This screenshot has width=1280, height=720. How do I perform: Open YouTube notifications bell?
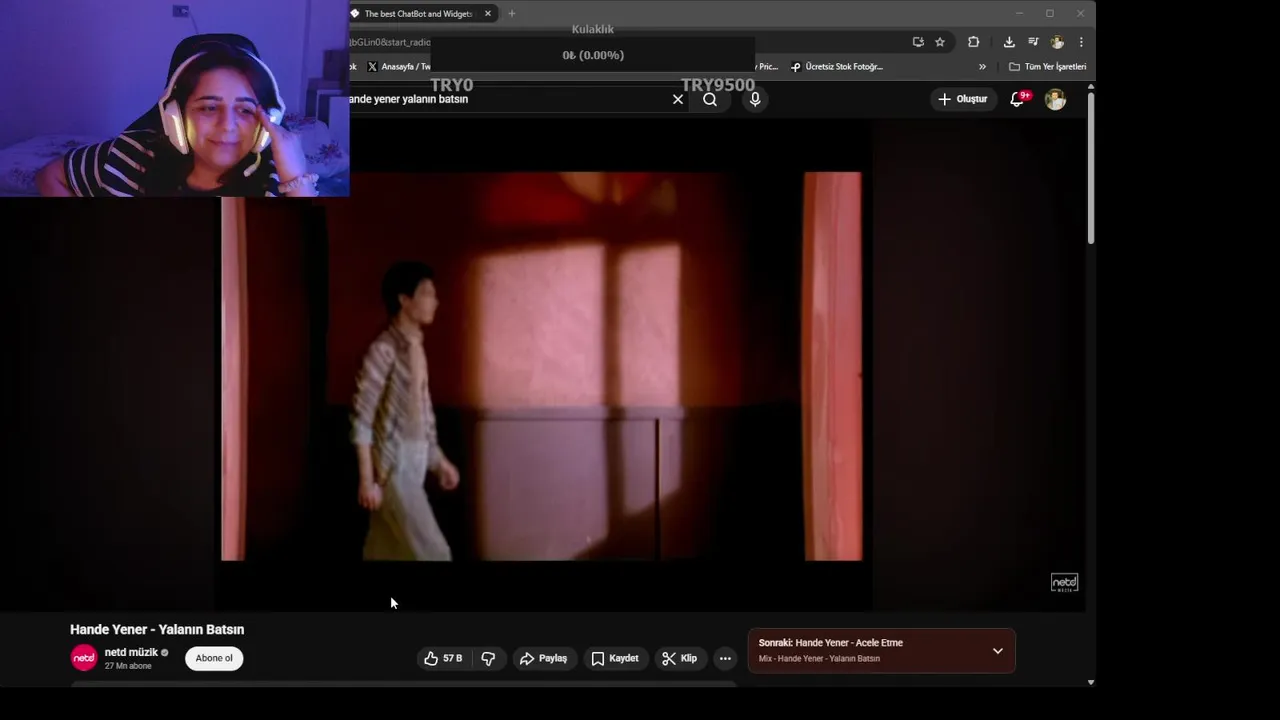coord(1017,99)
